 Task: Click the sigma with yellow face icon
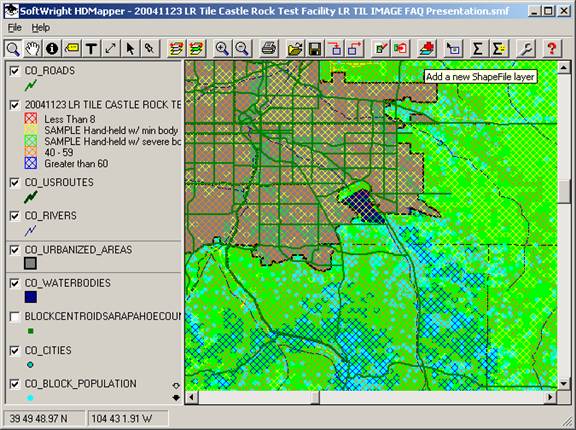click(498, 48)
